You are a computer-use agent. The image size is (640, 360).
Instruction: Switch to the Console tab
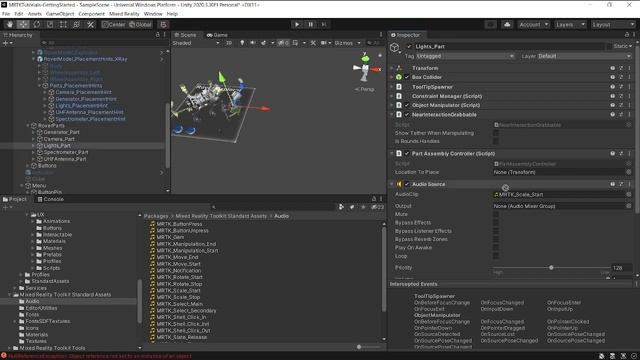(51, 200)
